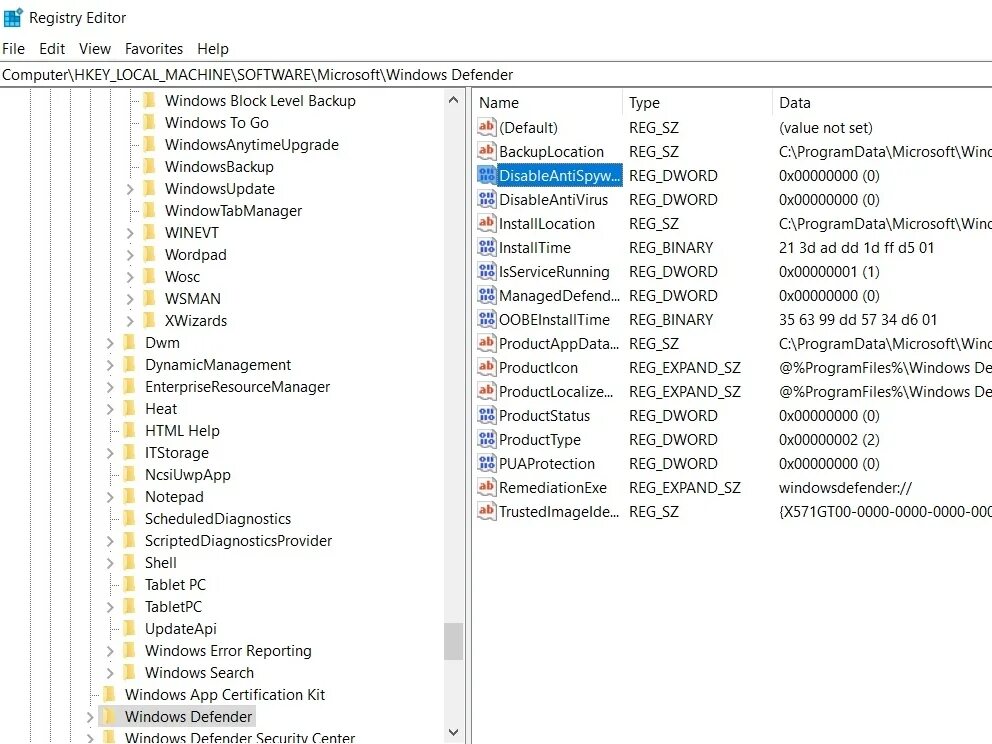The width and height of the screenshot is (992, 744).
Task: Click the RemediationExe value icon
Action: [x=487, y=488]
